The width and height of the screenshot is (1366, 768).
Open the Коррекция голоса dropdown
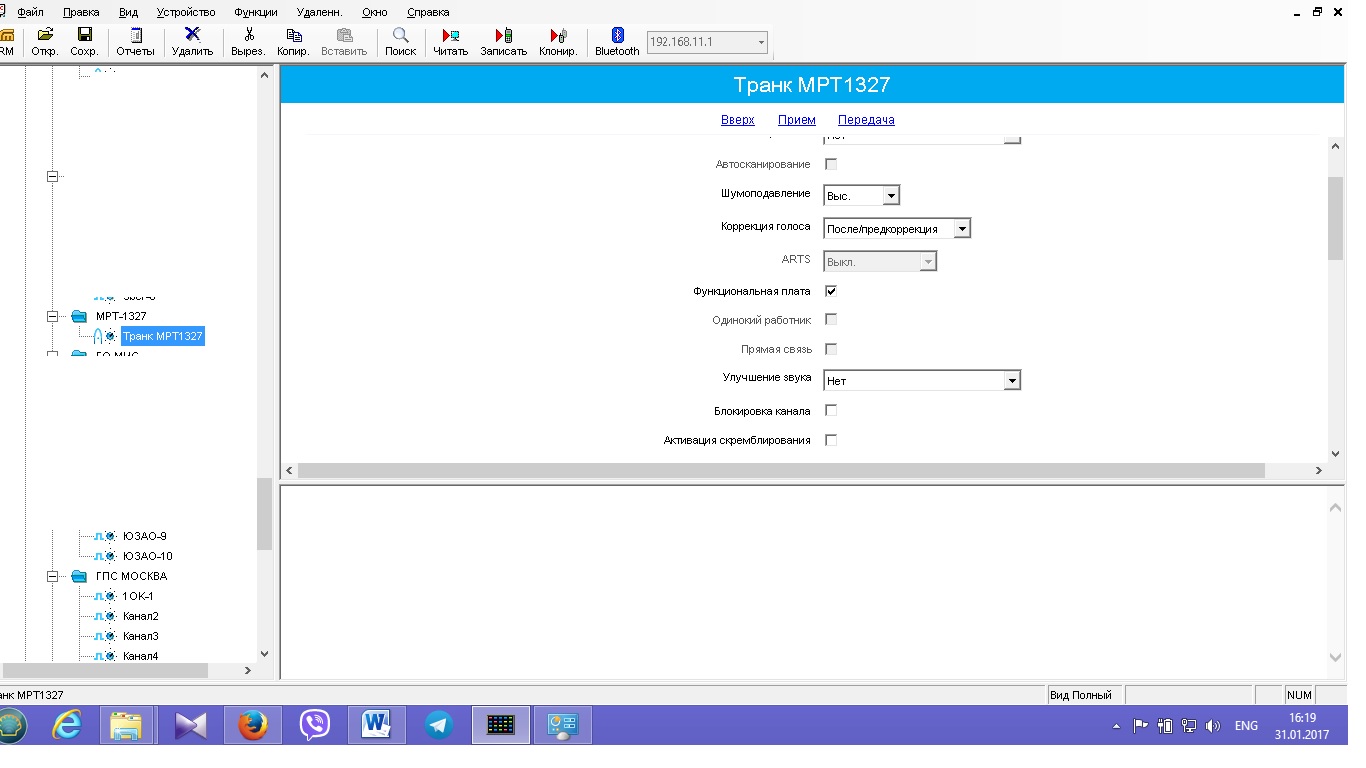tap(961, 229)
